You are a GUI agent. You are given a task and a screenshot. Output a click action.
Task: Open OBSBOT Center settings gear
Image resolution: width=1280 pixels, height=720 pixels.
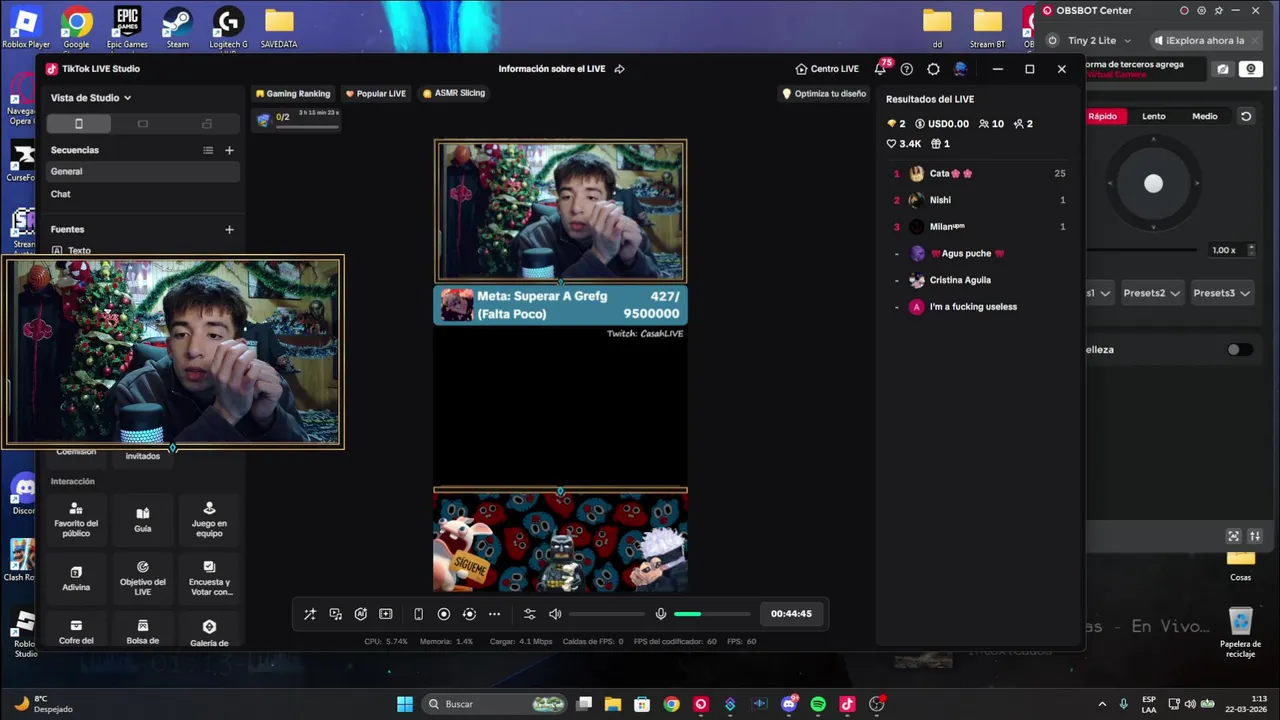click(x=1201, y=11)
